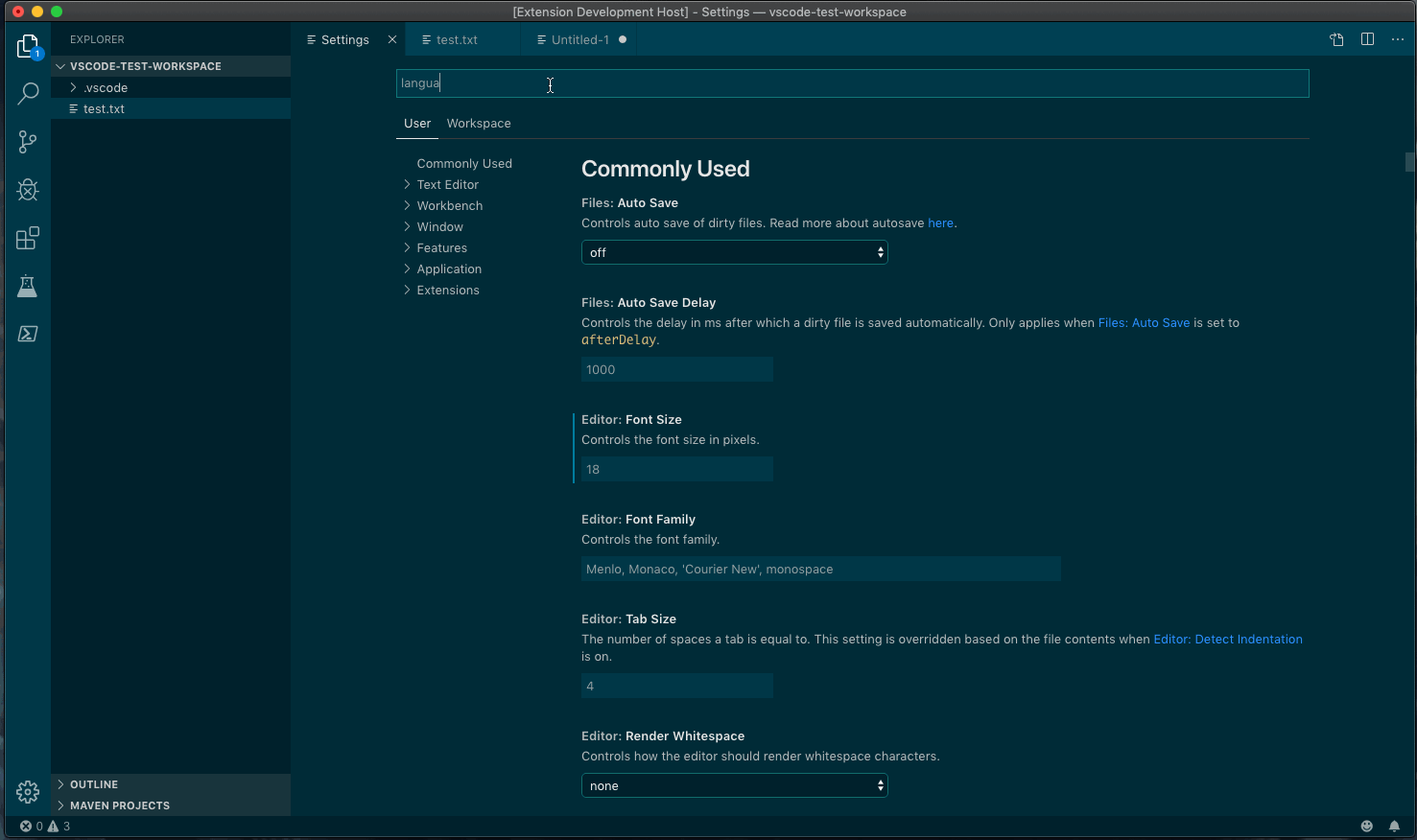The image size is (1417, 840).
Task: Expand the Window settings category
Action: pyautogui.click(x=439, y=227)
